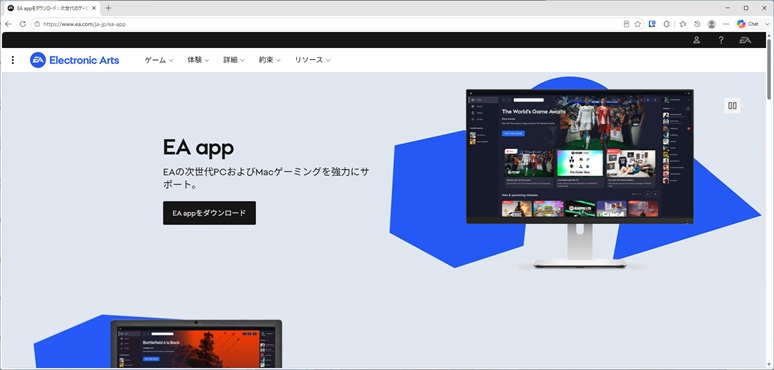Open Copilot Chat button
Image resolution: width=774 pixels, height=370 pixels.
pyautogui.click(x=747, y=24)
